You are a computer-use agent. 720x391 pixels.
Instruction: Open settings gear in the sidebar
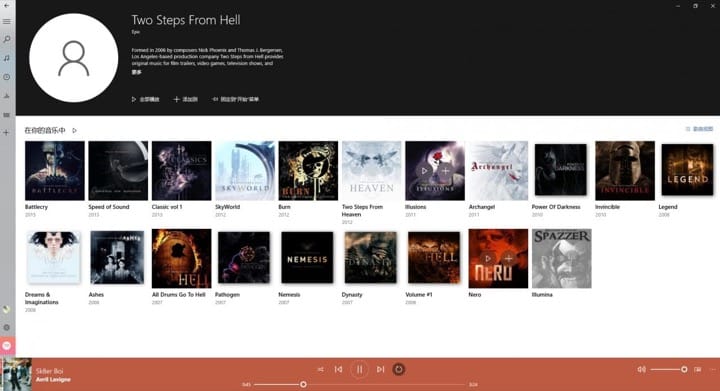6,328
